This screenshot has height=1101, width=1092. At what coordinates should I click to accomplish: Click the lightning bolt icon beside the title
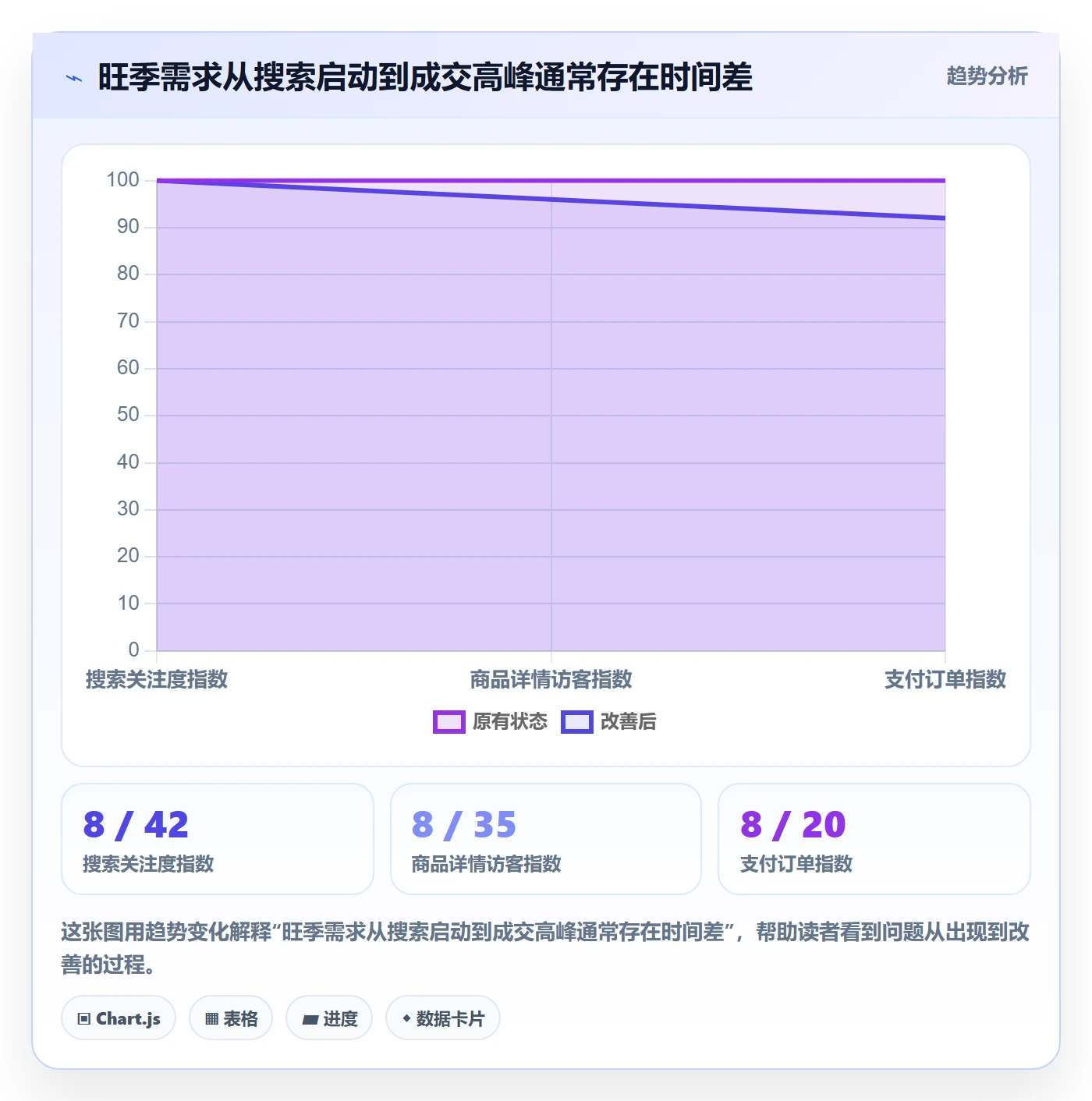click(x=74, y=78)
